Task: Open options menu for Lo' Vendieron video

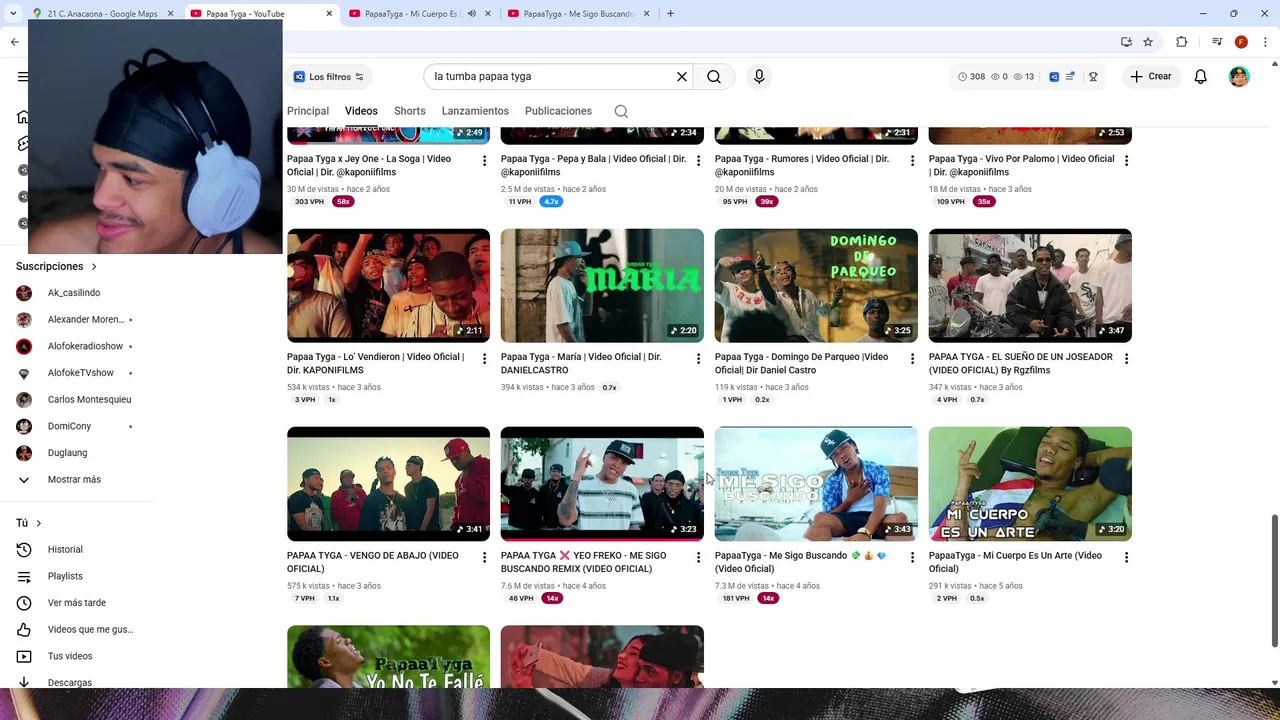Action: click(484, 359)
